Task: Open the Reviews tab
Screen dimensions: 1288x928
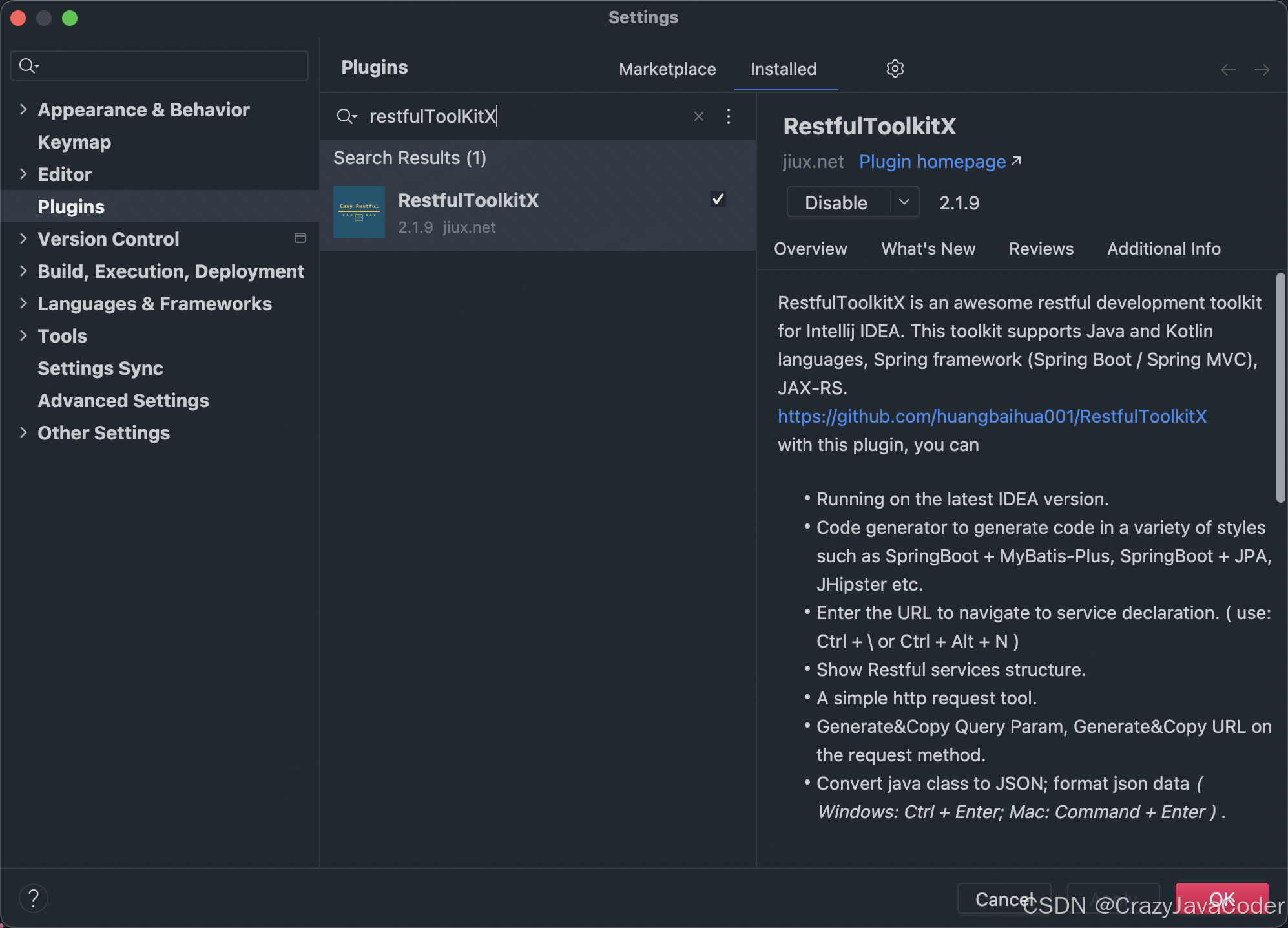Action: click(1041, 249)
